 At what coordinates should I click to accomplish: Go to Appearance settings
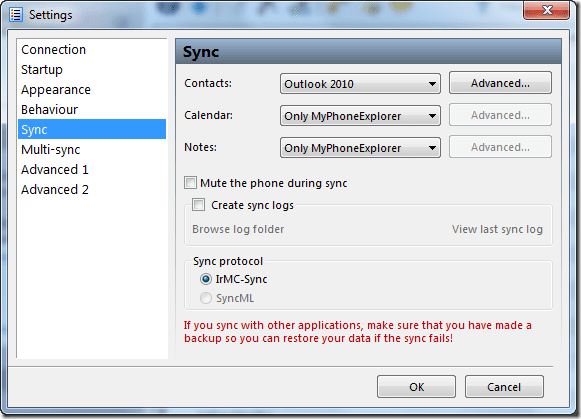coord(92,90)
